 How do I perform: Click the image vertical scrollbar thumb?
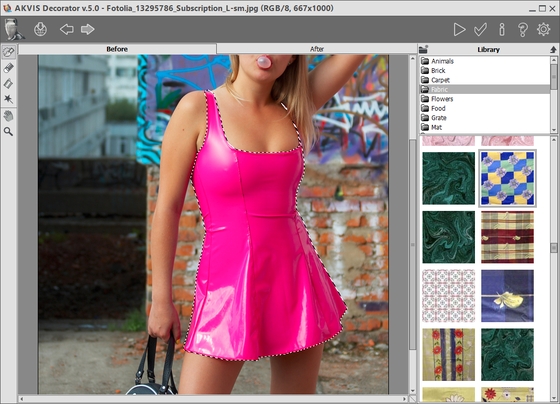(x=412, y=244)
